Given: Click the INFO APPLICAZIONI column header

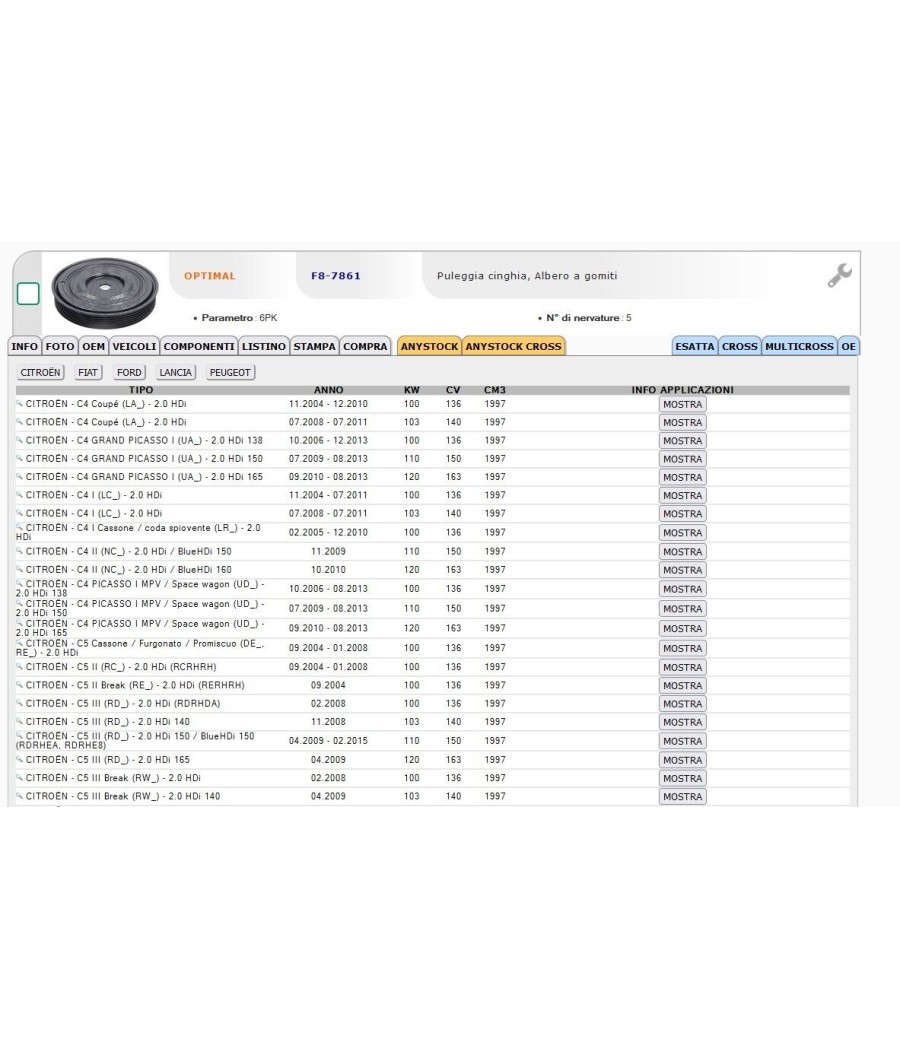Looking at the screenshot, I should tap(682, 390).
